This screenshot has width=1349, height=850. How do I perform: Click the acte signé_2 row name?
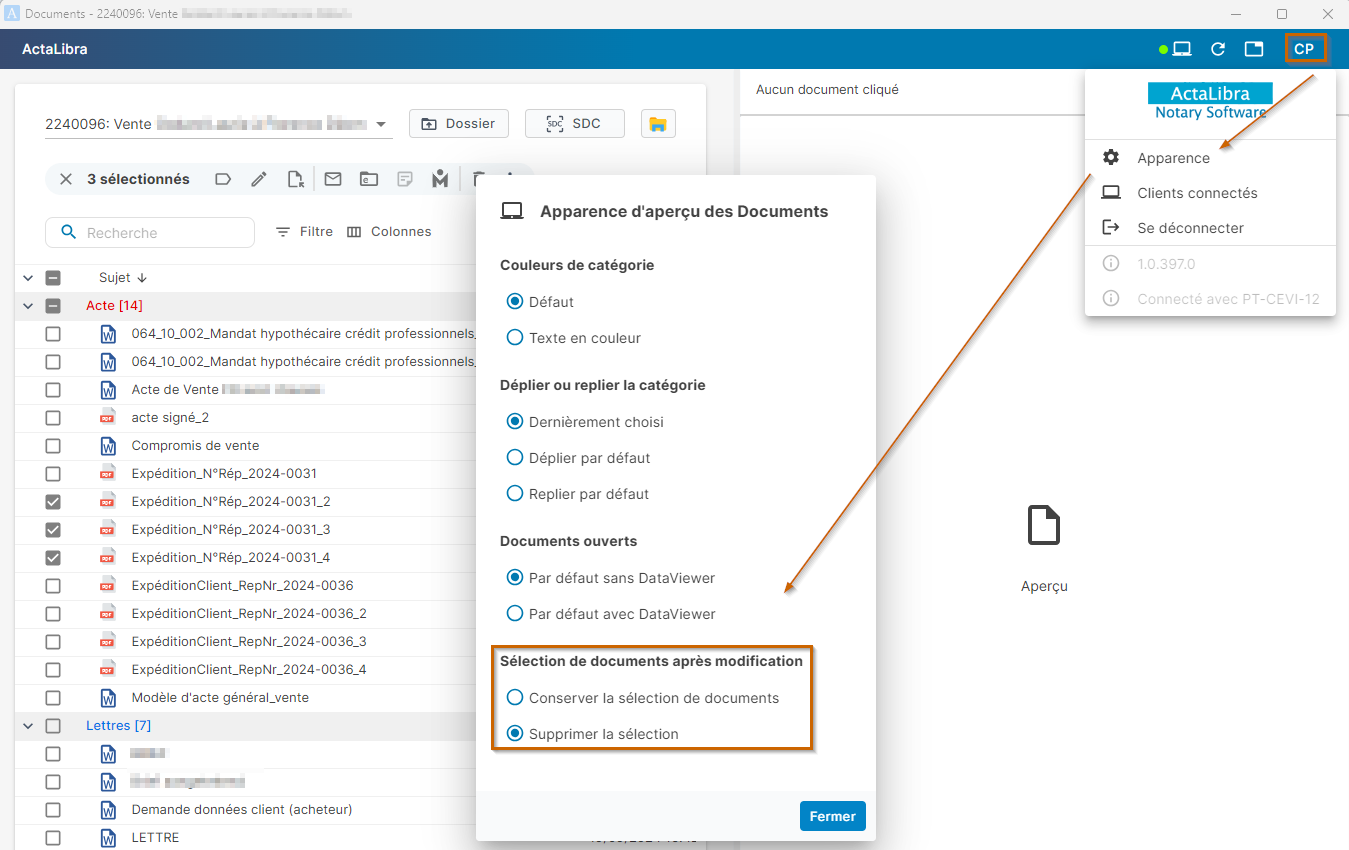[170, 418]
